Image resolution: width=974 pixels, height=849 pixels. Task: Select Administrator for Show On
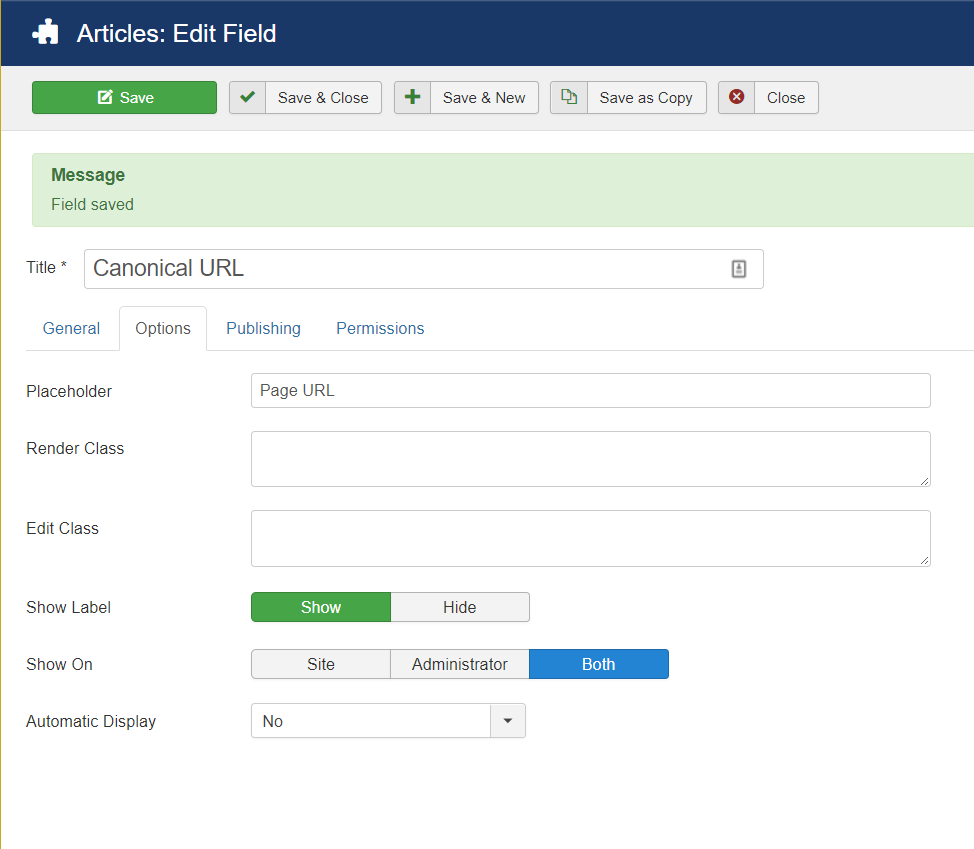tap(459, 664)
